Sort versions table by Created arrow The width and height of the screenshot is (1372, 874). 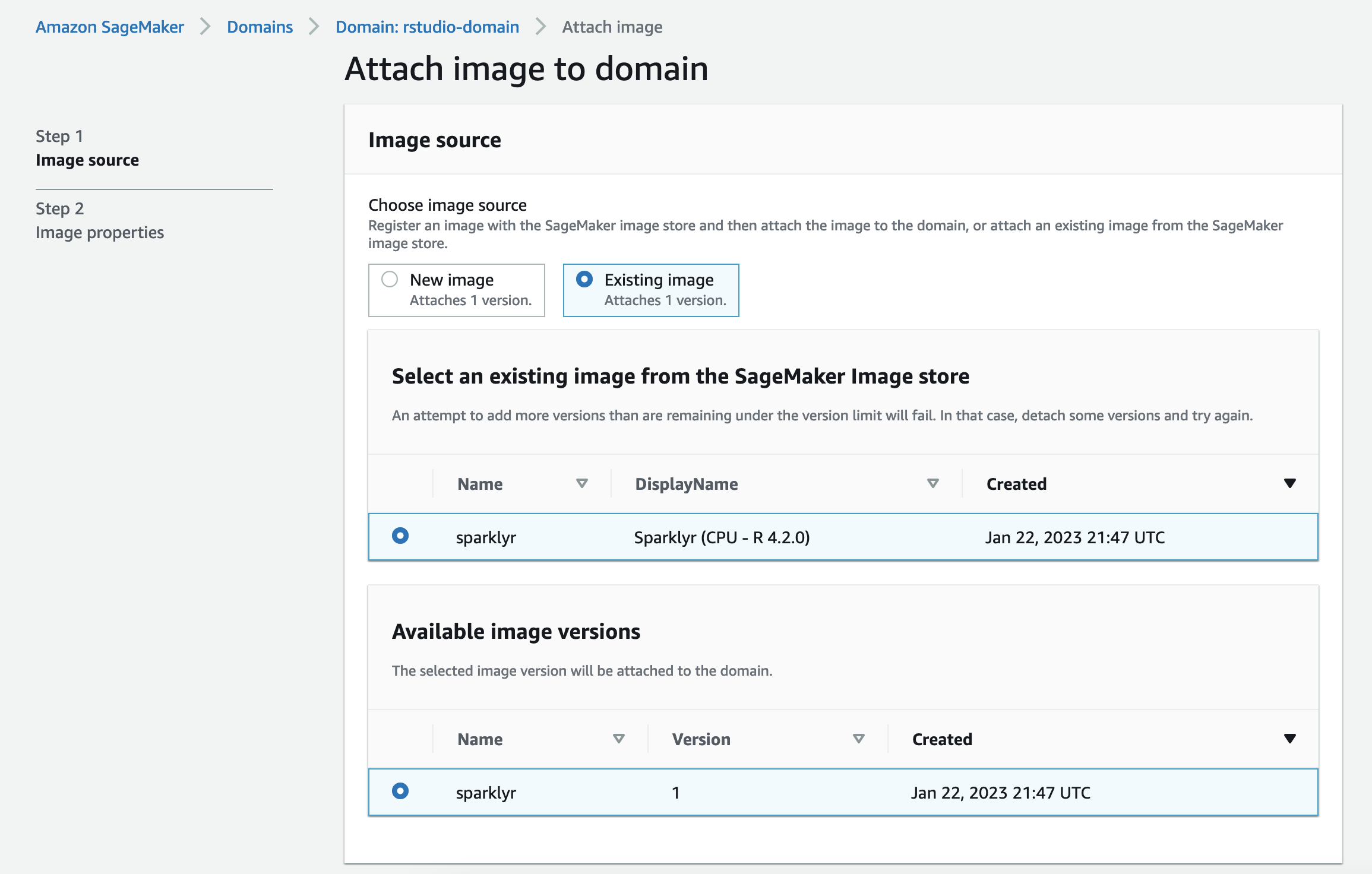point(1289,739)
